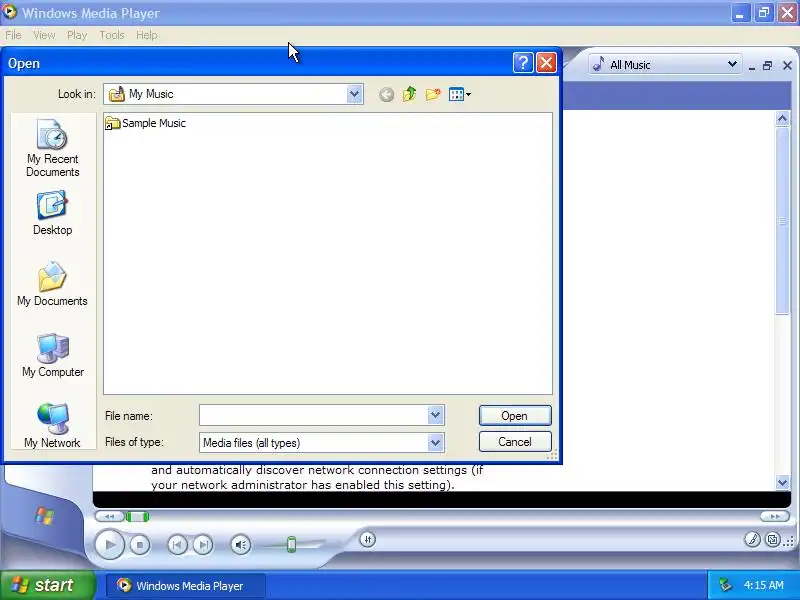
Task: Expand the Files of type dropdown
Action: point(435,442)
